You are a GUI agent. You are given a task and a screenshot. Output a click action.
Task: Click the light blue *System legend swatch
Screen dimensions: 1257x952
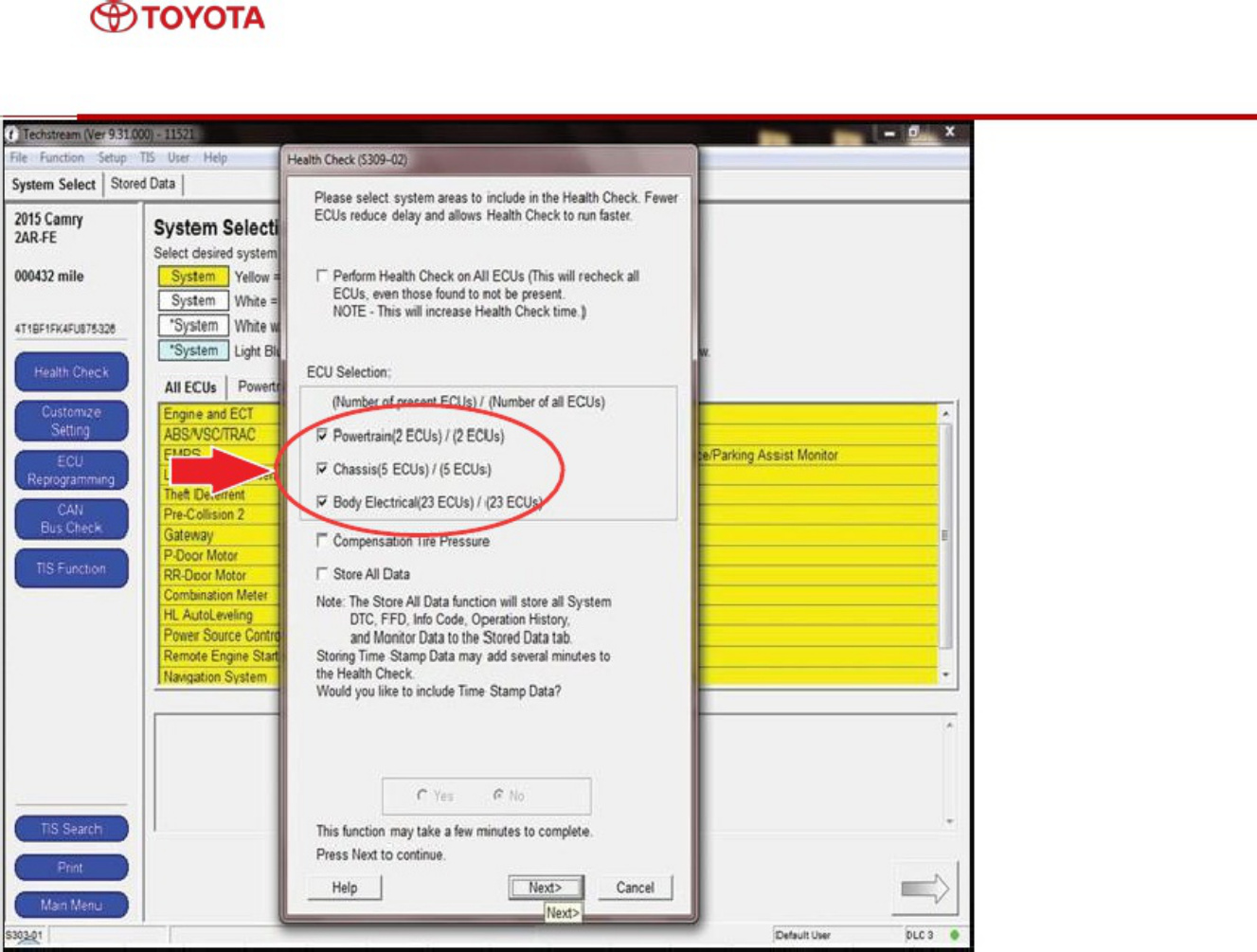pyautogui.click(x=193, y=350)
